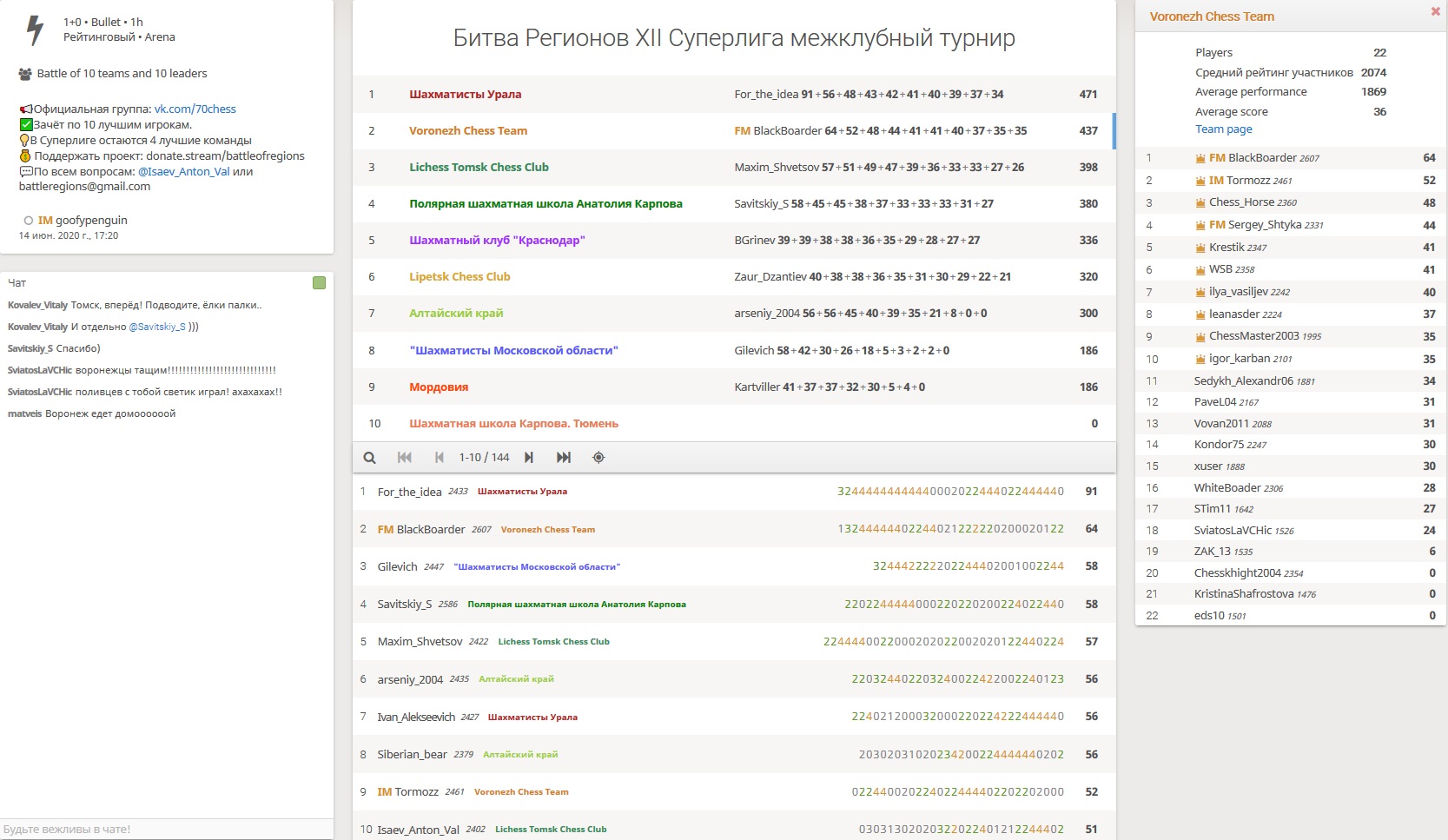The image size is (1448, 840).
Task: Open For_the_idea player row in standings
Action: click(734, 492)
